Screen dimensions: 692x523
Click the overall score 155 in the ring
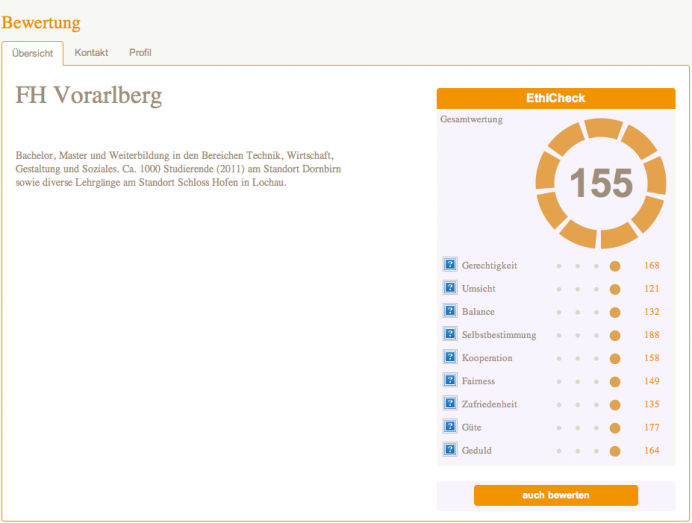tap(601, 183)
